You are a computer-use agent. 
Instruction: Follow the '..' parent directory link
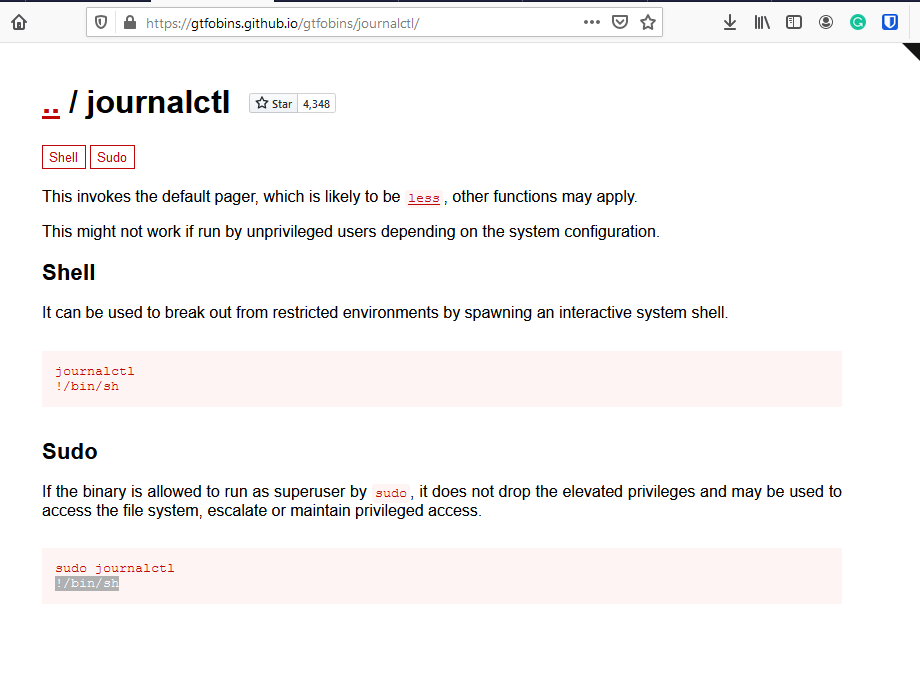51,110
